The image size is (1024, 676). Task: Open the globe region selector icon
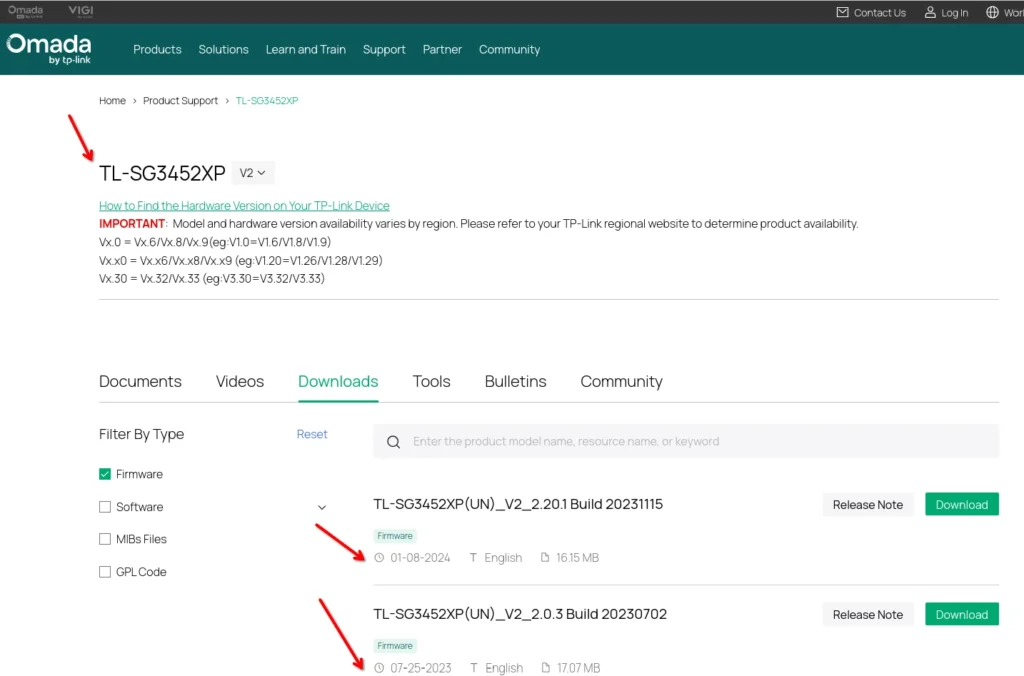(x=992, y=12)
